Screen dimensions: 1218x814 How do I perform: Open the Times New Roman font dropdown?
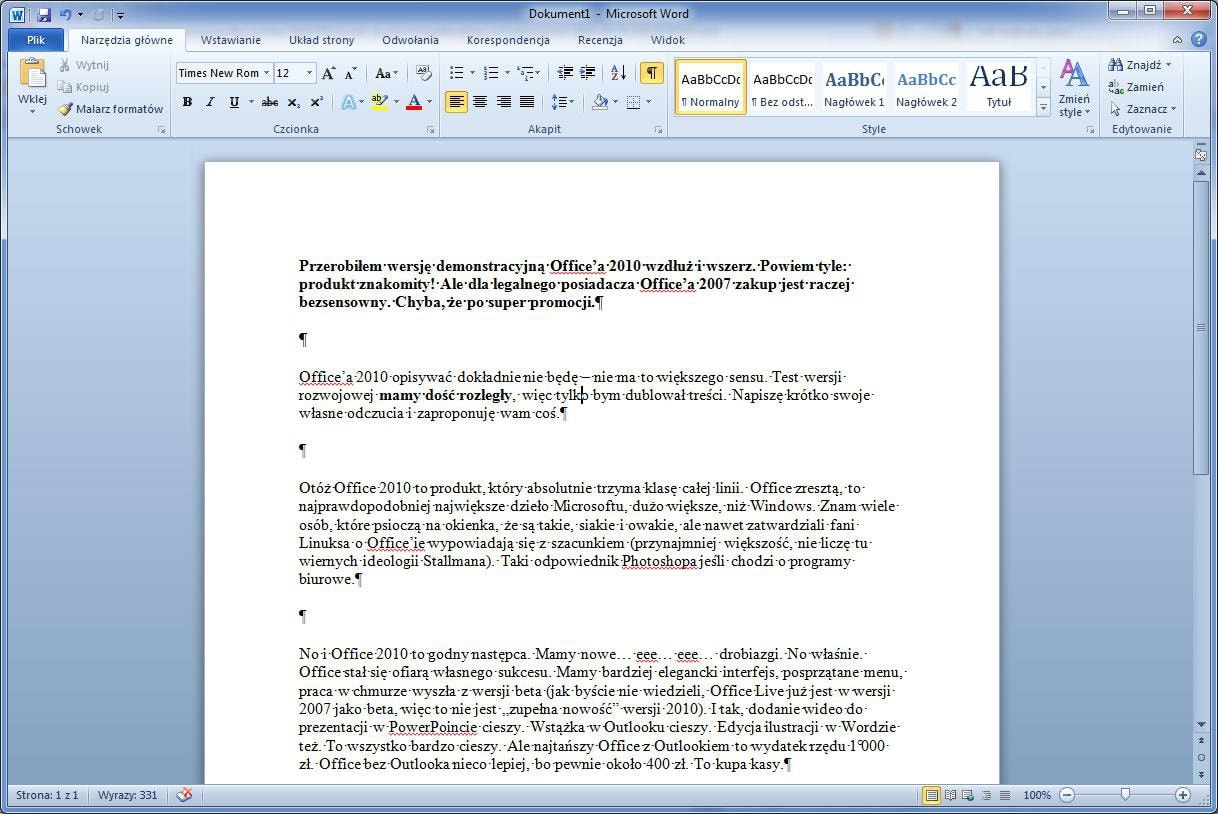coord(268,72)
